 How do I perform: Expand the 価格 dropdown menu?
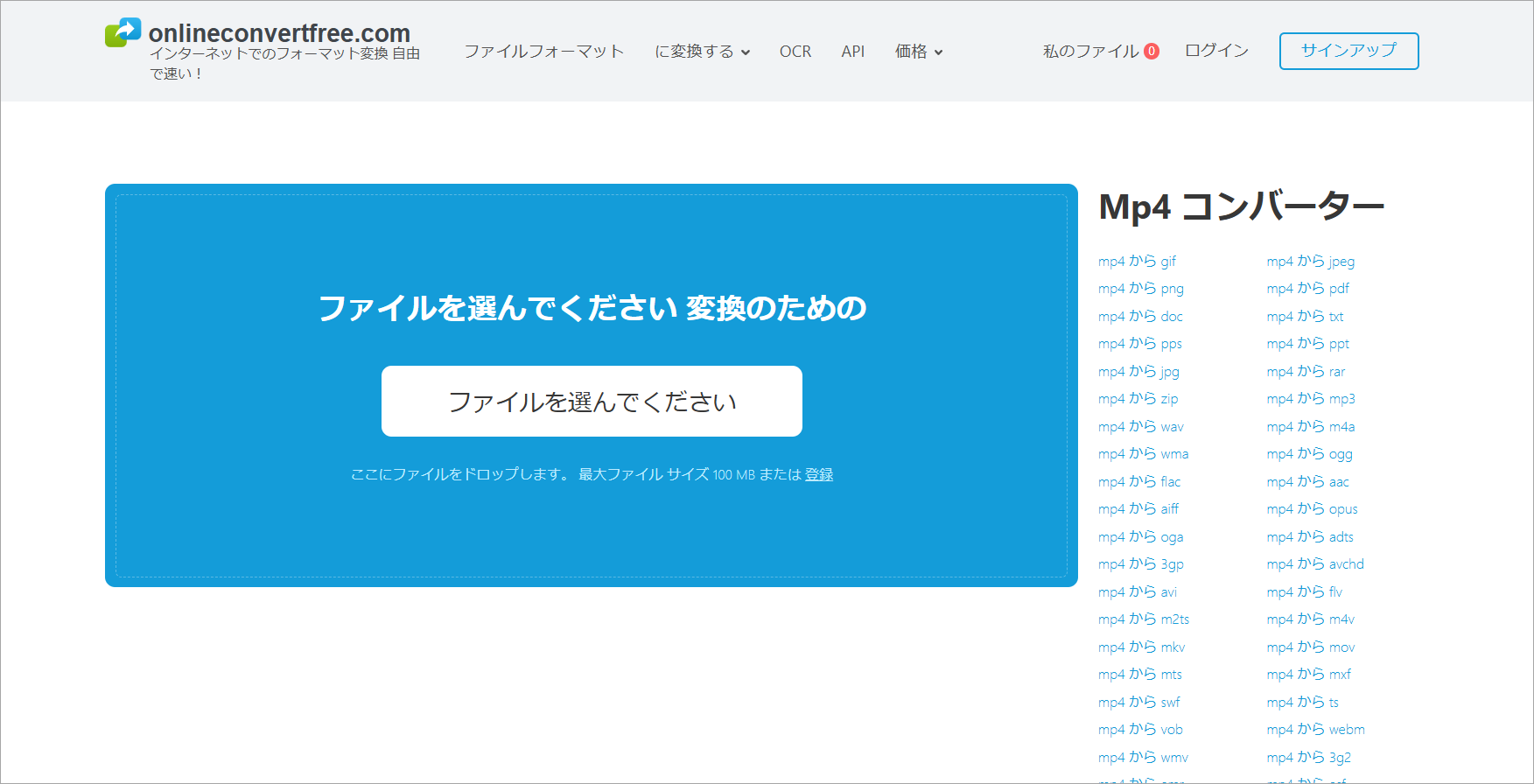click(x=919, y=52)
